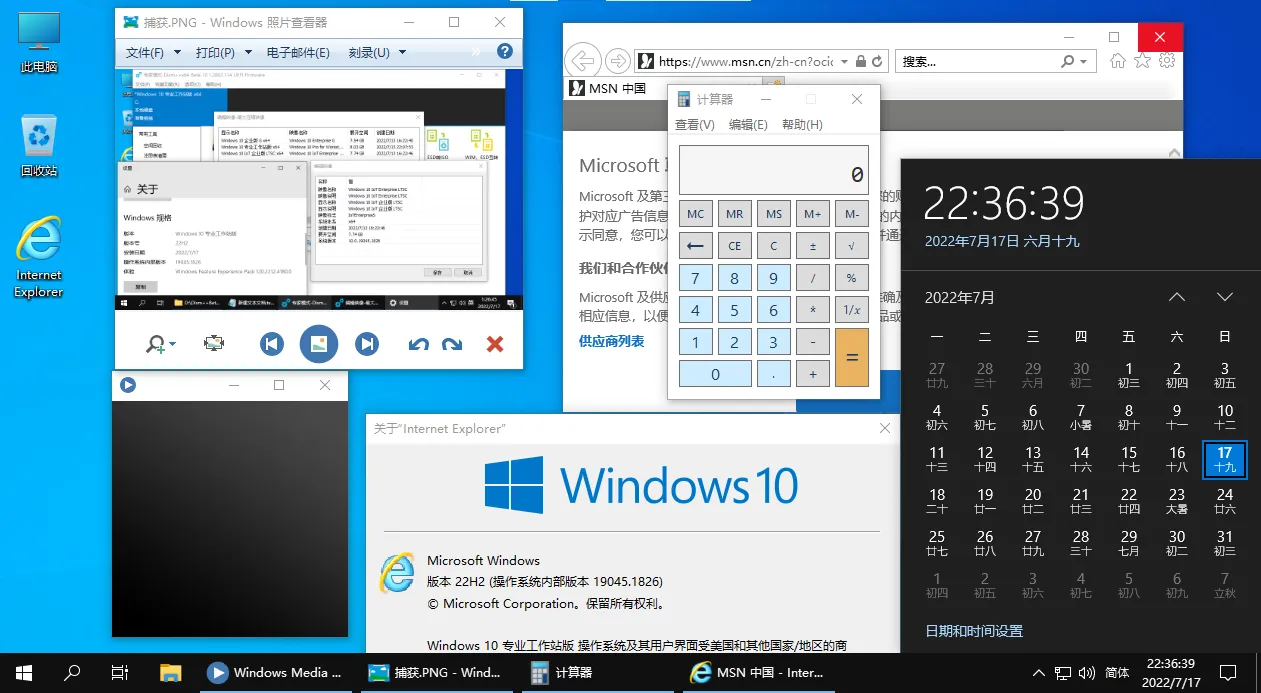Switch to Windows Media Player taskbar button

[276, 673]
